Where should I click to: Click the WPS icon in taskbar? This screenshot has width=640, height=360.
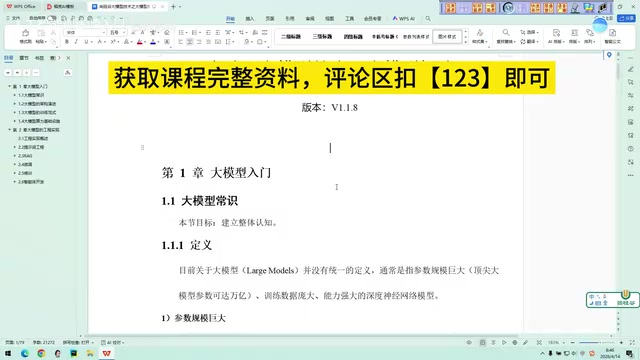click(107, 353)
